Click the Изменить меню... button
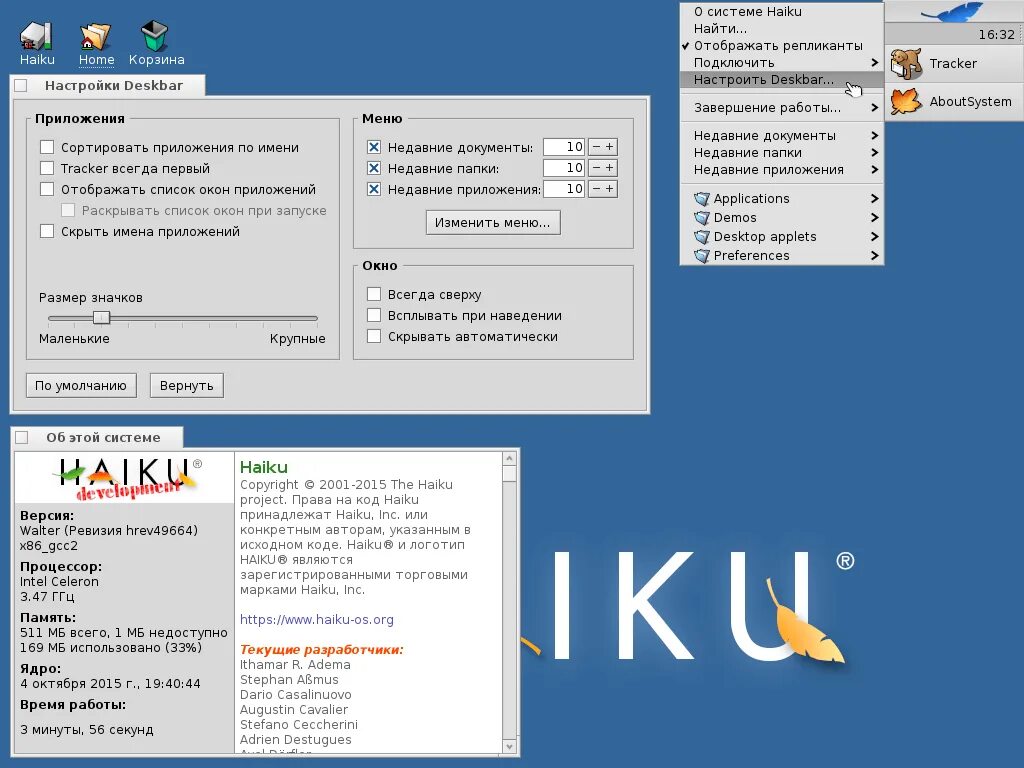 (x=493, y=223)
